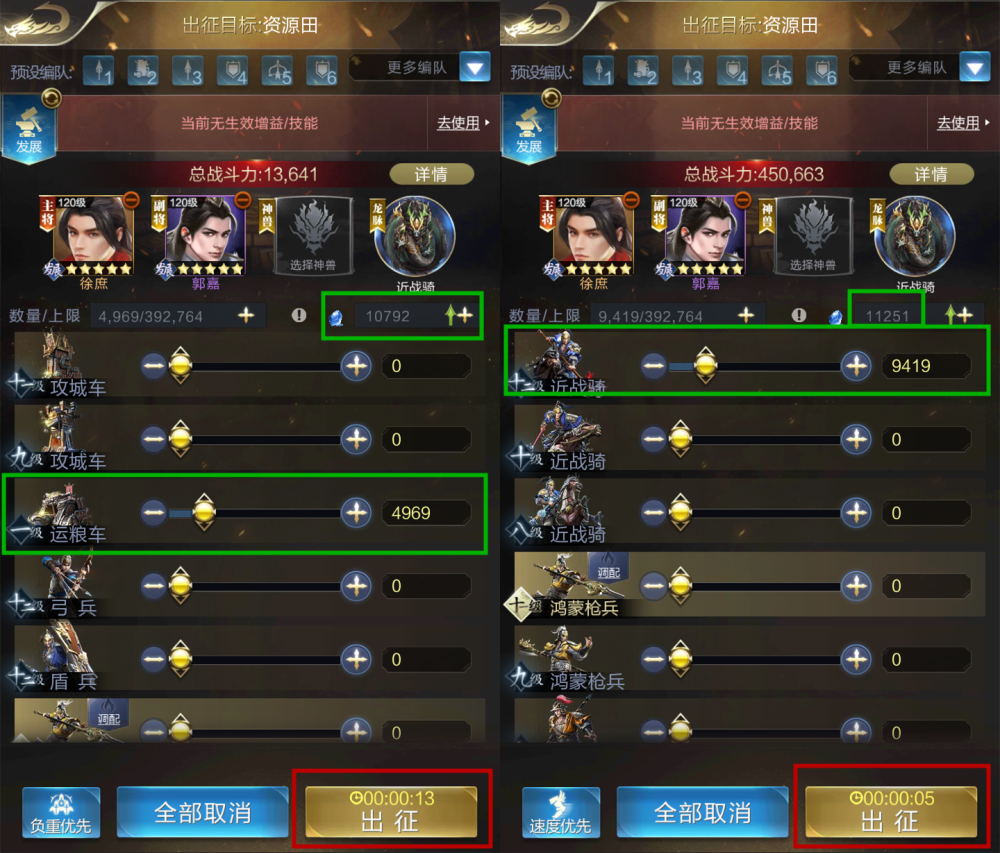Select preset formation 3 in left panel
Image resolution: width=1000 pixels, height=853 pixels.
188,70
